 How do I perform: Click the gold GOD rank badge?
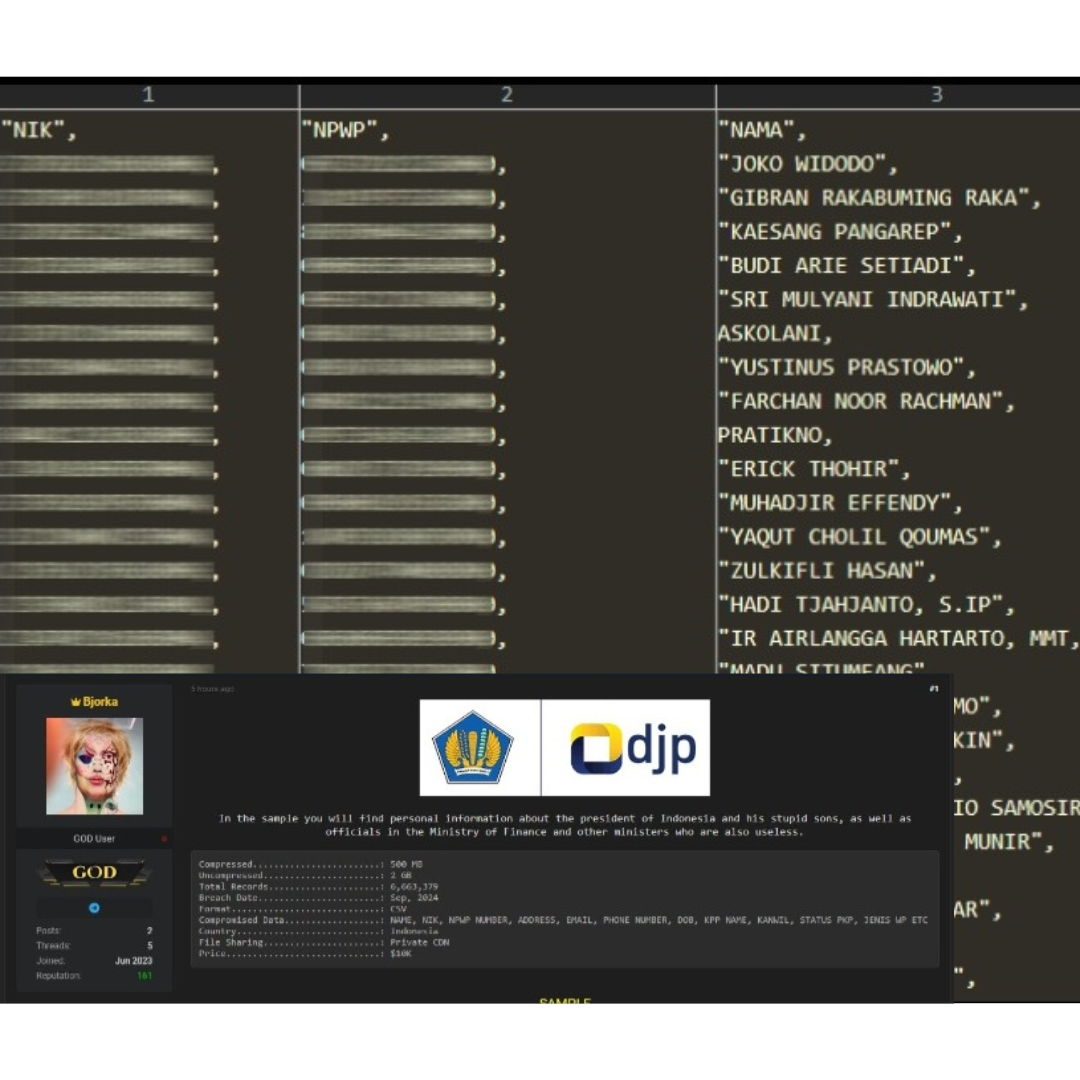[94, 873]
